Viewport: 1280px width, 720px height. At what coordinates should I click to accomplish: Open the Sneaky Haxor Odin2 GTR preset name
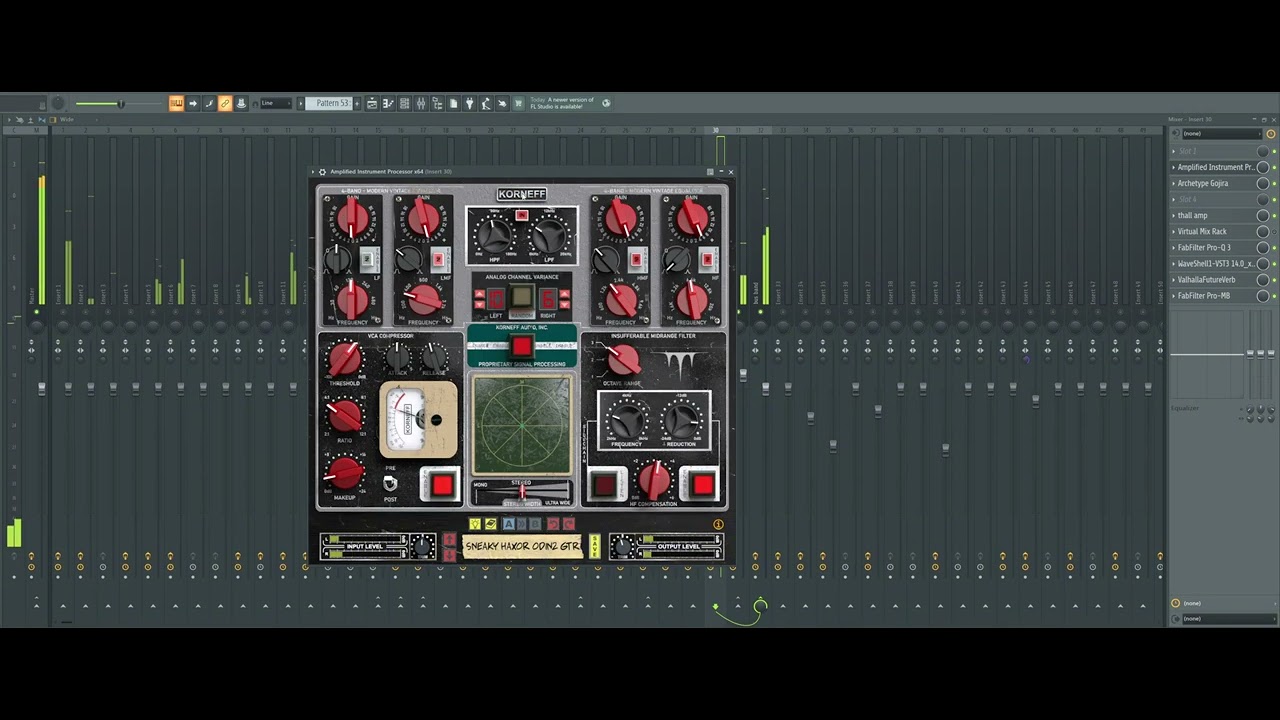(x=523, y=547)
